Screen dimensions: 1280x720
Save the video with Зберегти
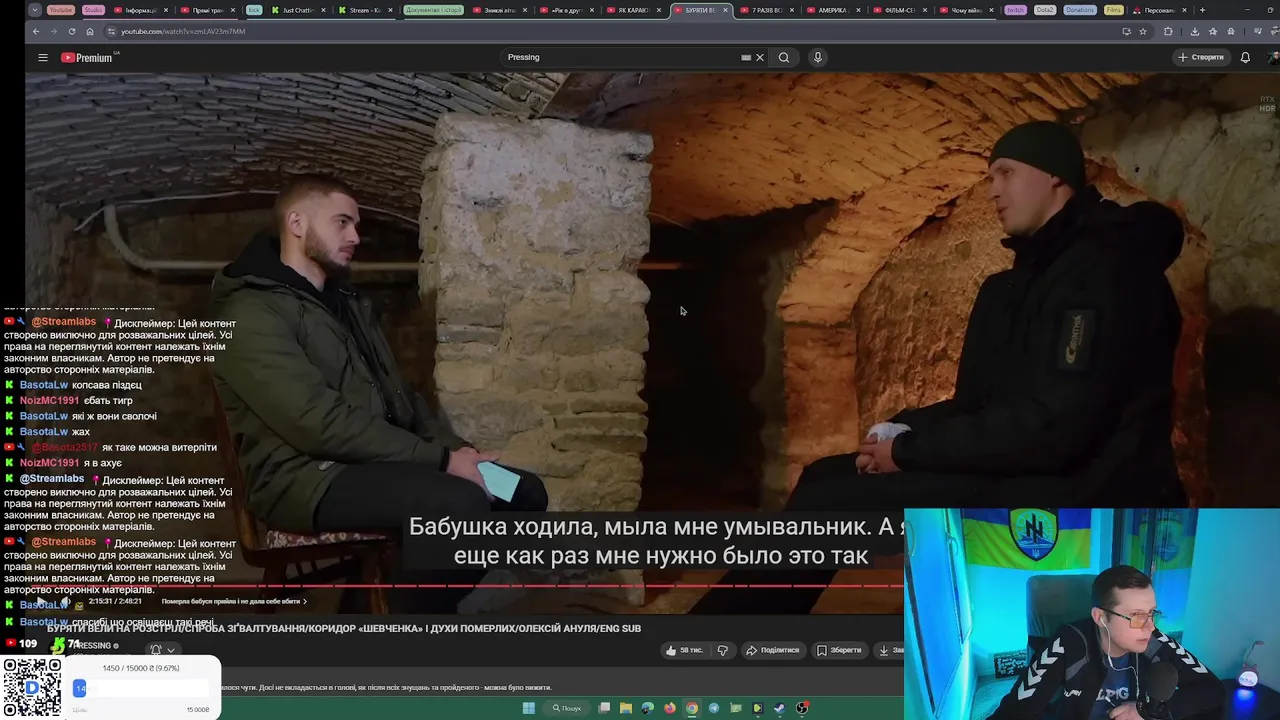pos(838,650)
